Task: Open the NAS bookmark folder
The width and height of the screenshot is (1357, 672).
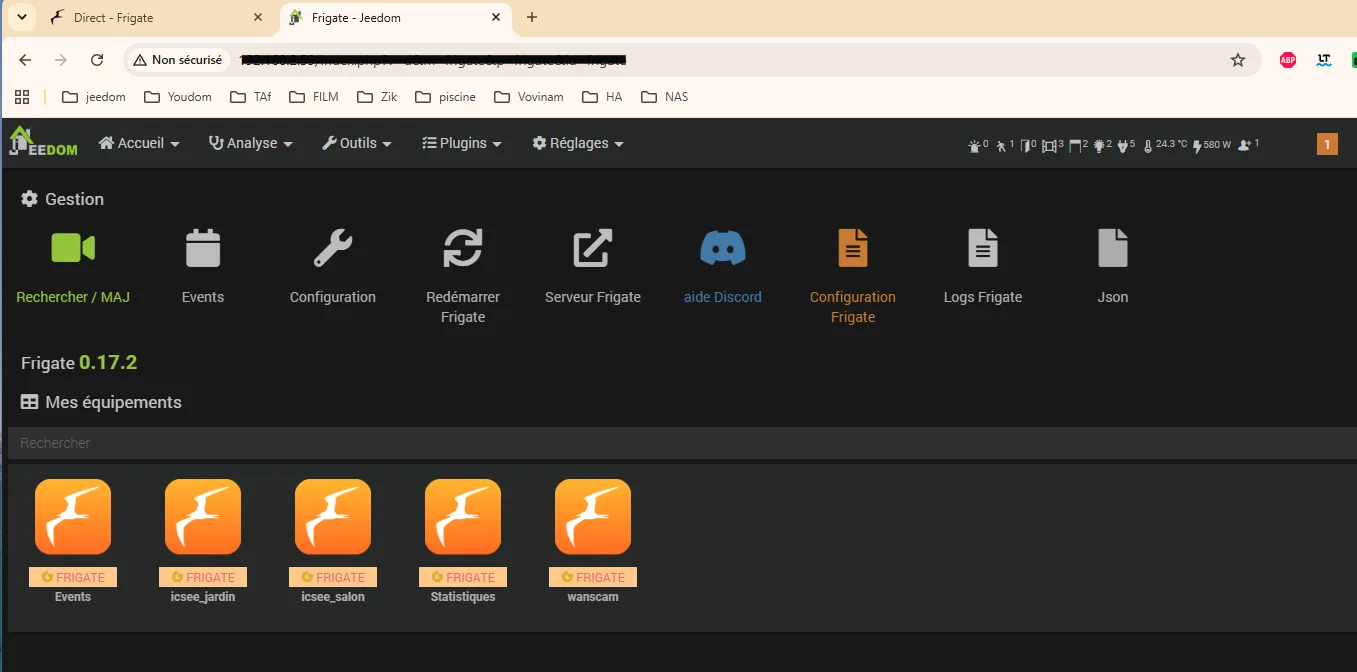Action: pos(664,97)
